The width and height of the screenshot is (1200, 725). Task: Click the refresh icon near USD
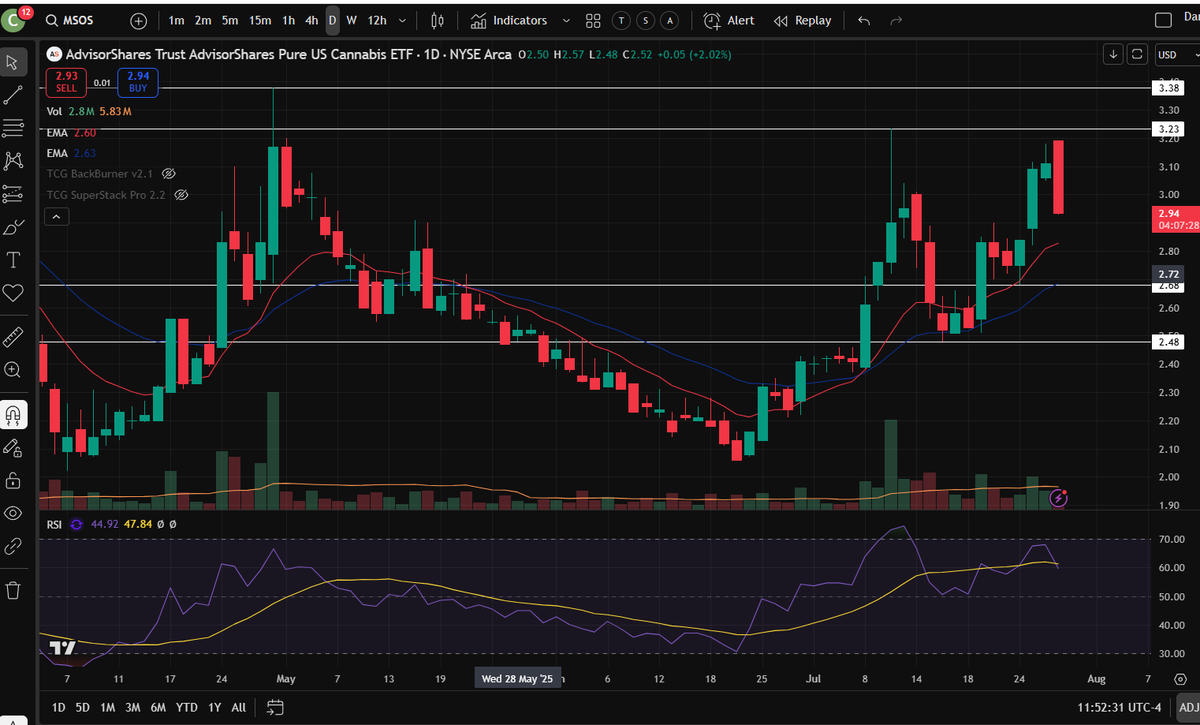click(1137, 54)
